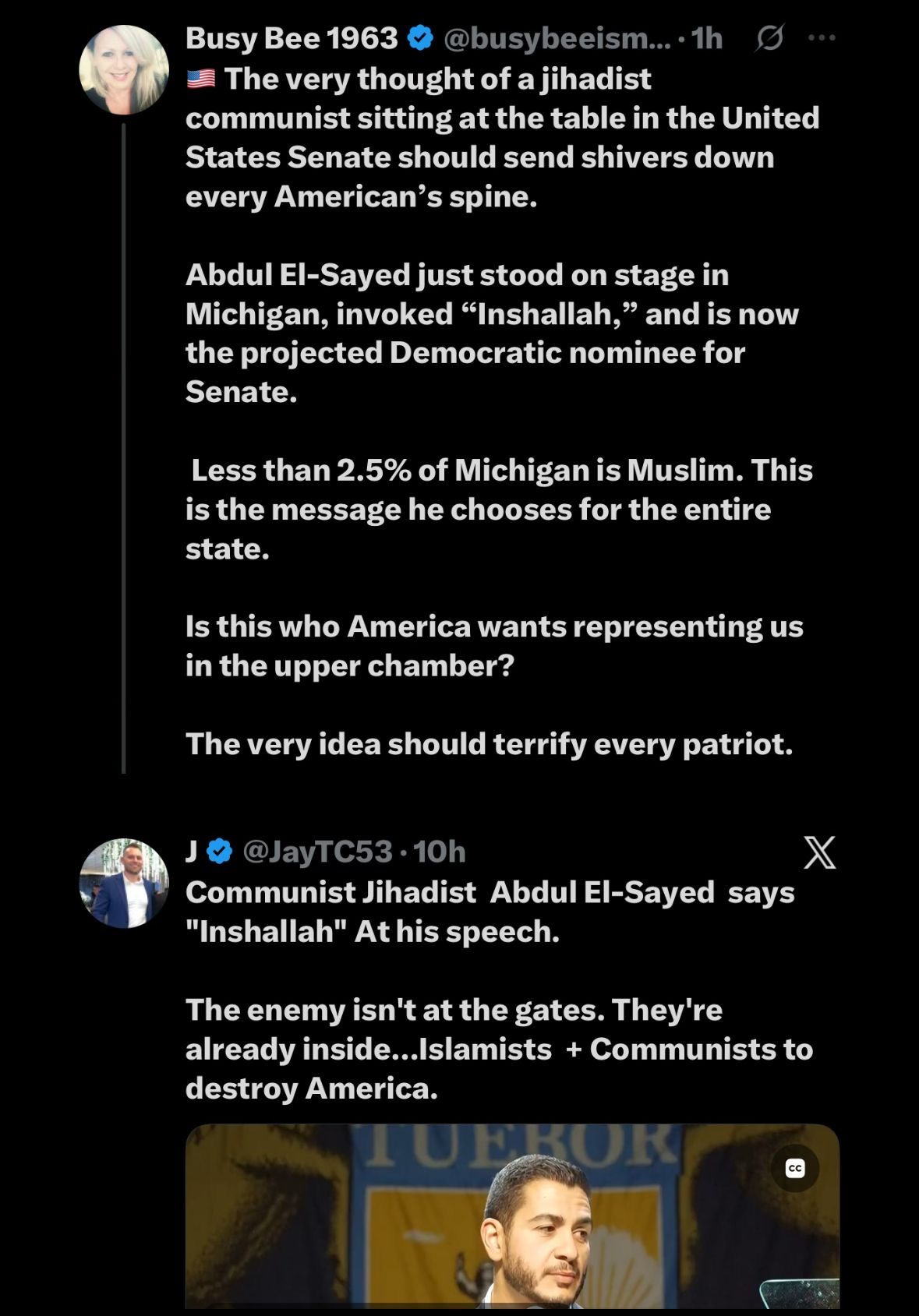Open the @JayTC53 handle
The image size is (919, 1316).
pyautogui.click(x=317, y=852)
